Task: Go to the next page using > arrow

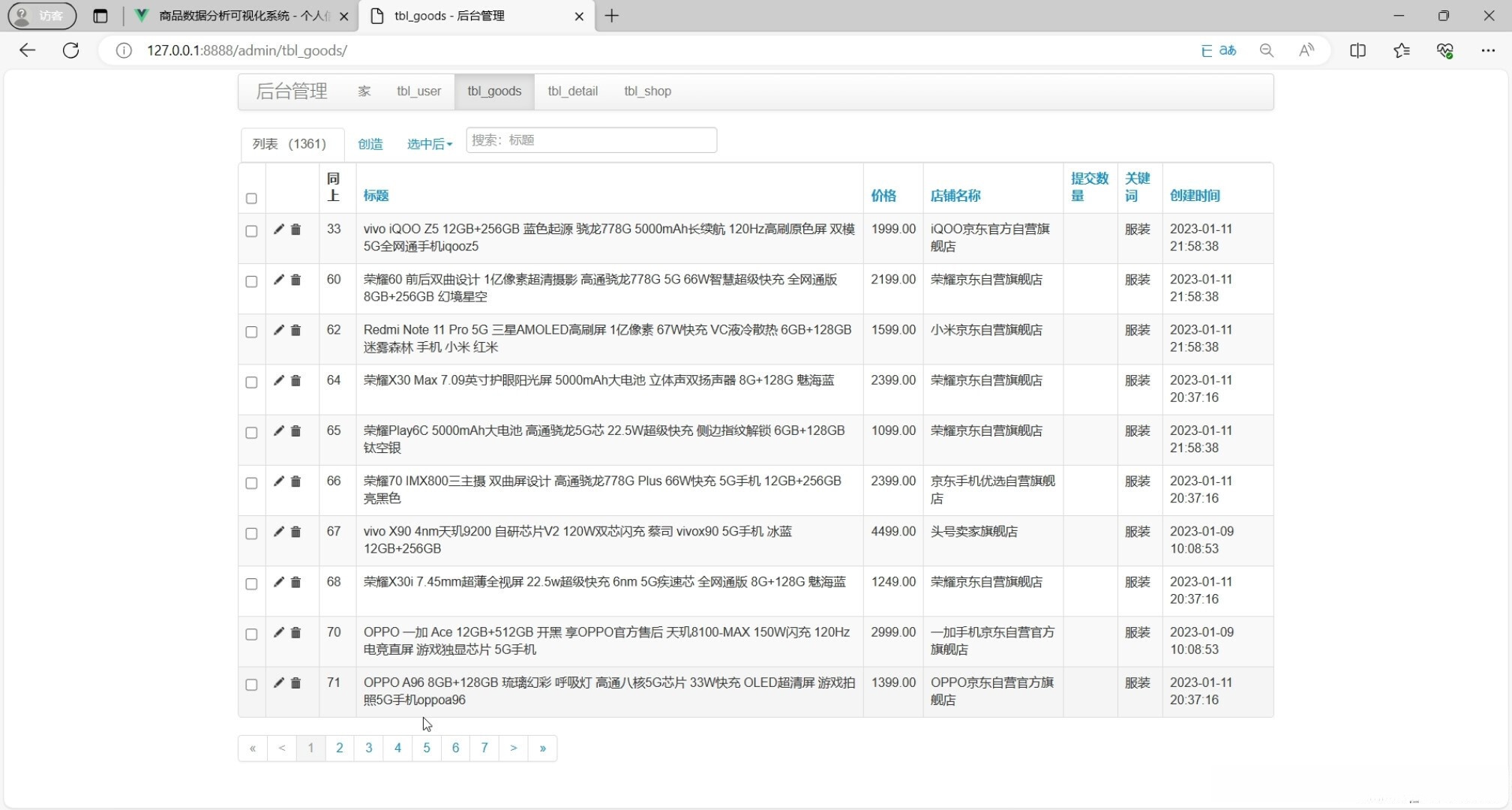Action: [513, 748]
